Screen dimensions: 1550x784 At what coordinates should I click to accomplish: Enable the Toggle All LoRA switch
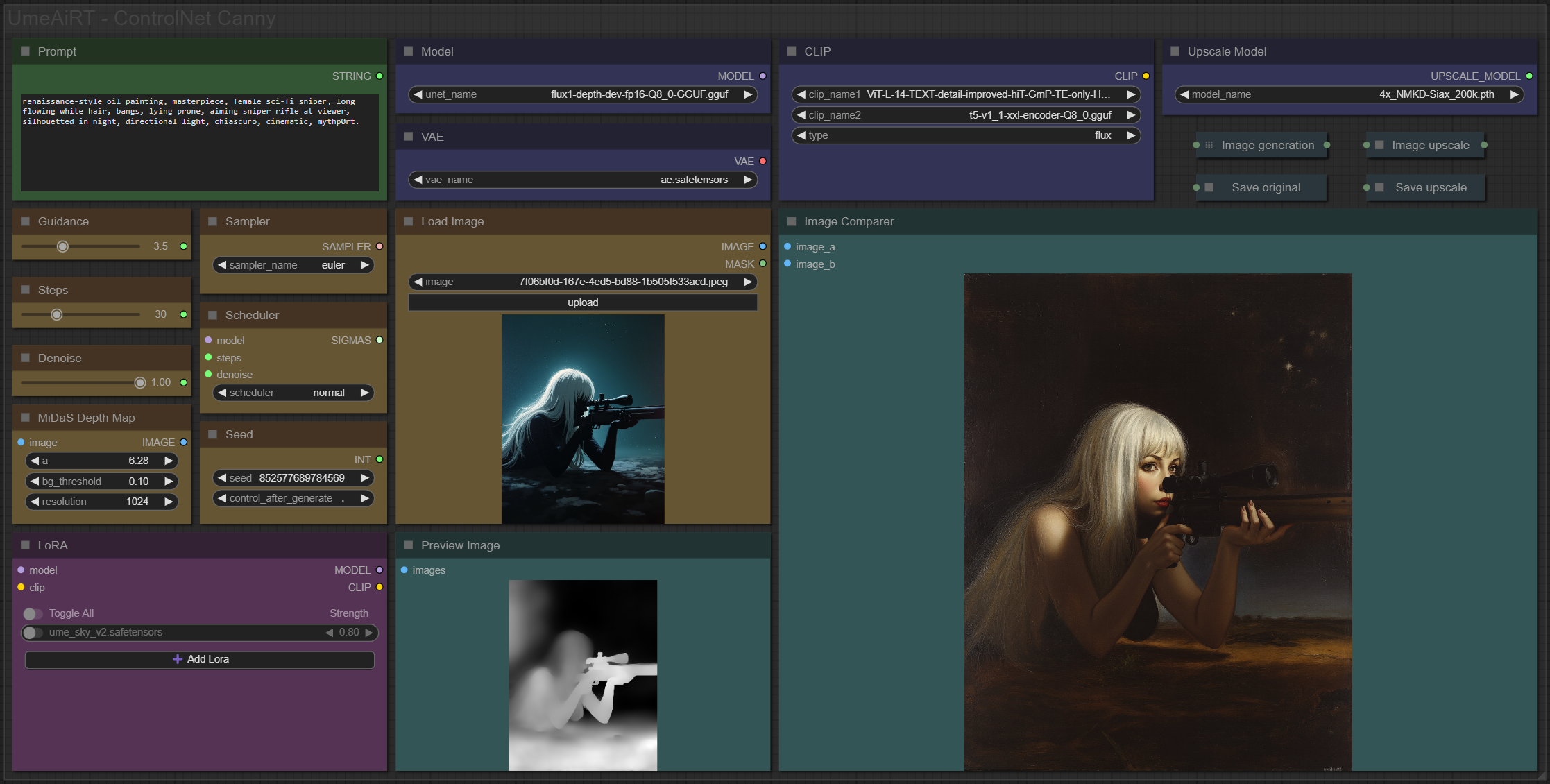32,613
